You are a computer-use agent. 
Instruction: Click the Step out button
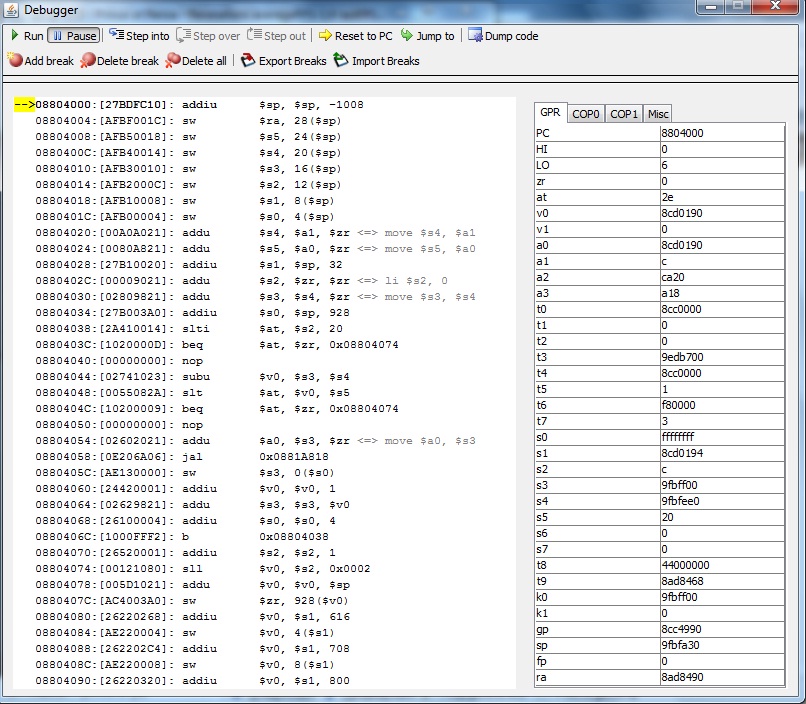(x=277, y=36)
